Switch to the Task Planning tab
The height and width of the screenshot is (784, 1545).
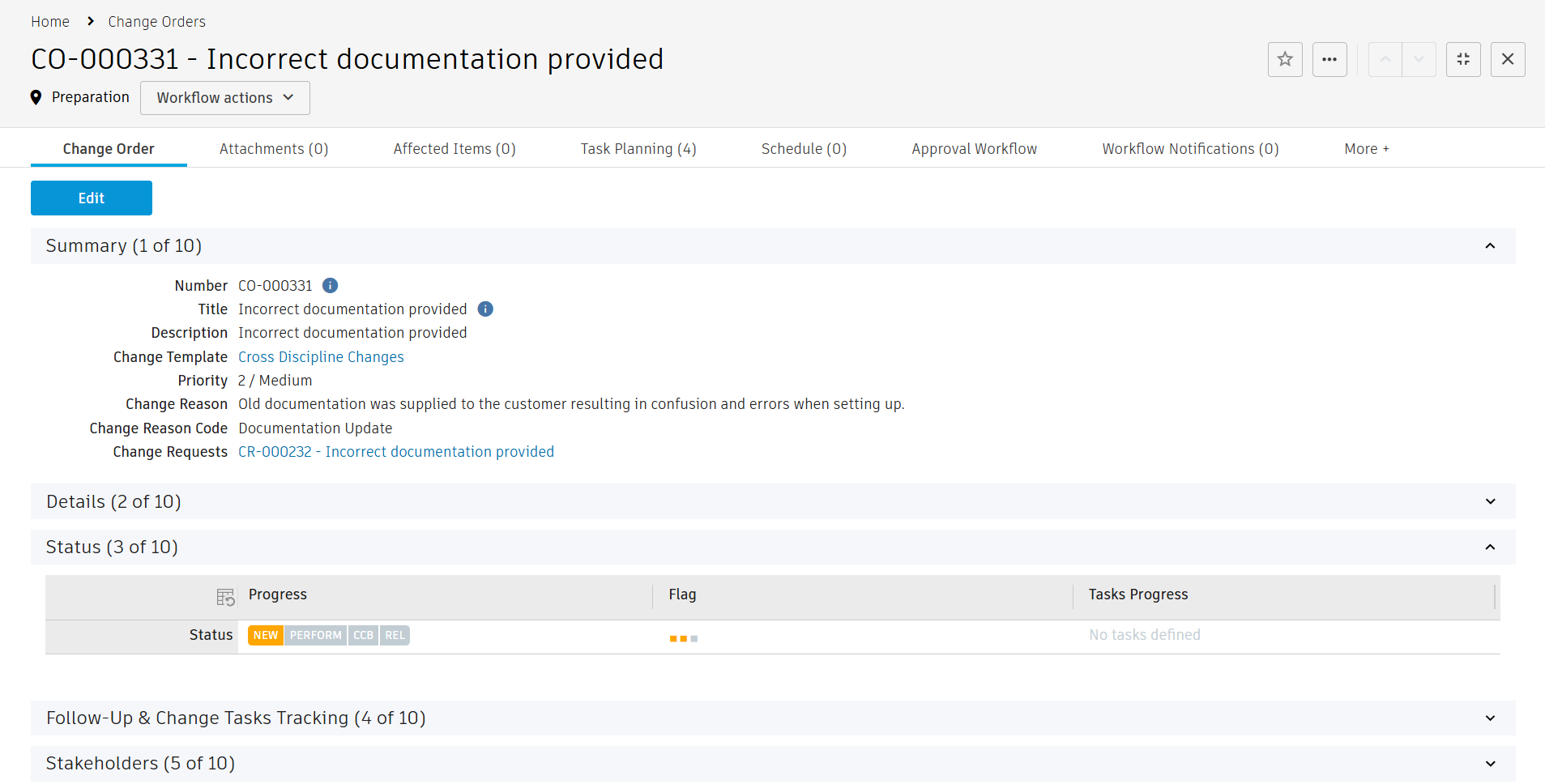tap(638, 149)
